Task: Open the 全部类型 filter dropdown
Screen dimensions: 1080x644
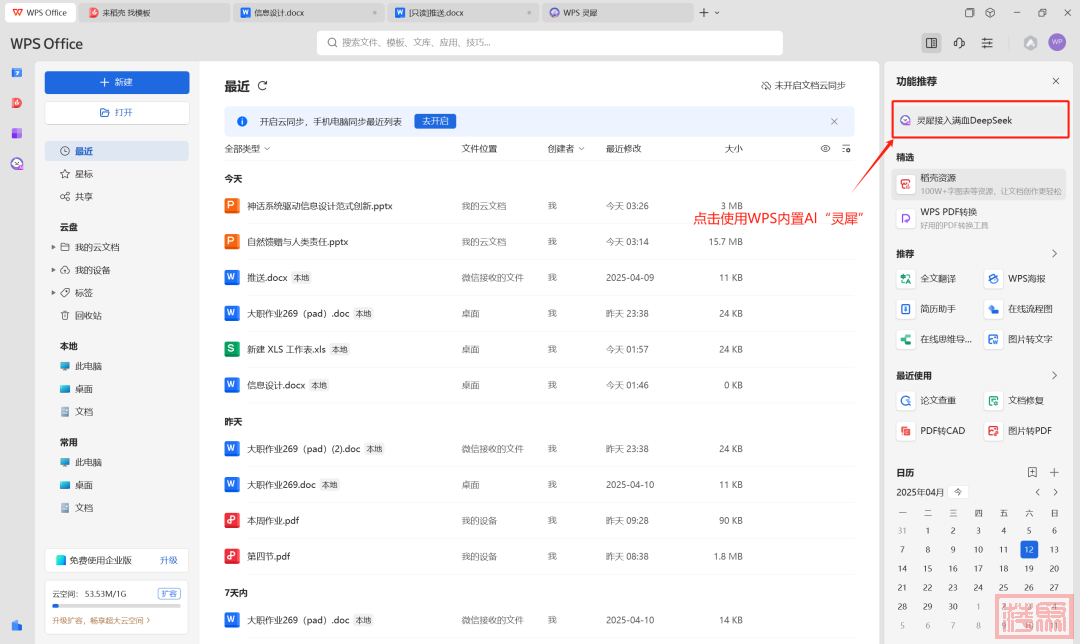Action: pyautogui.click(x=247, y=149)
